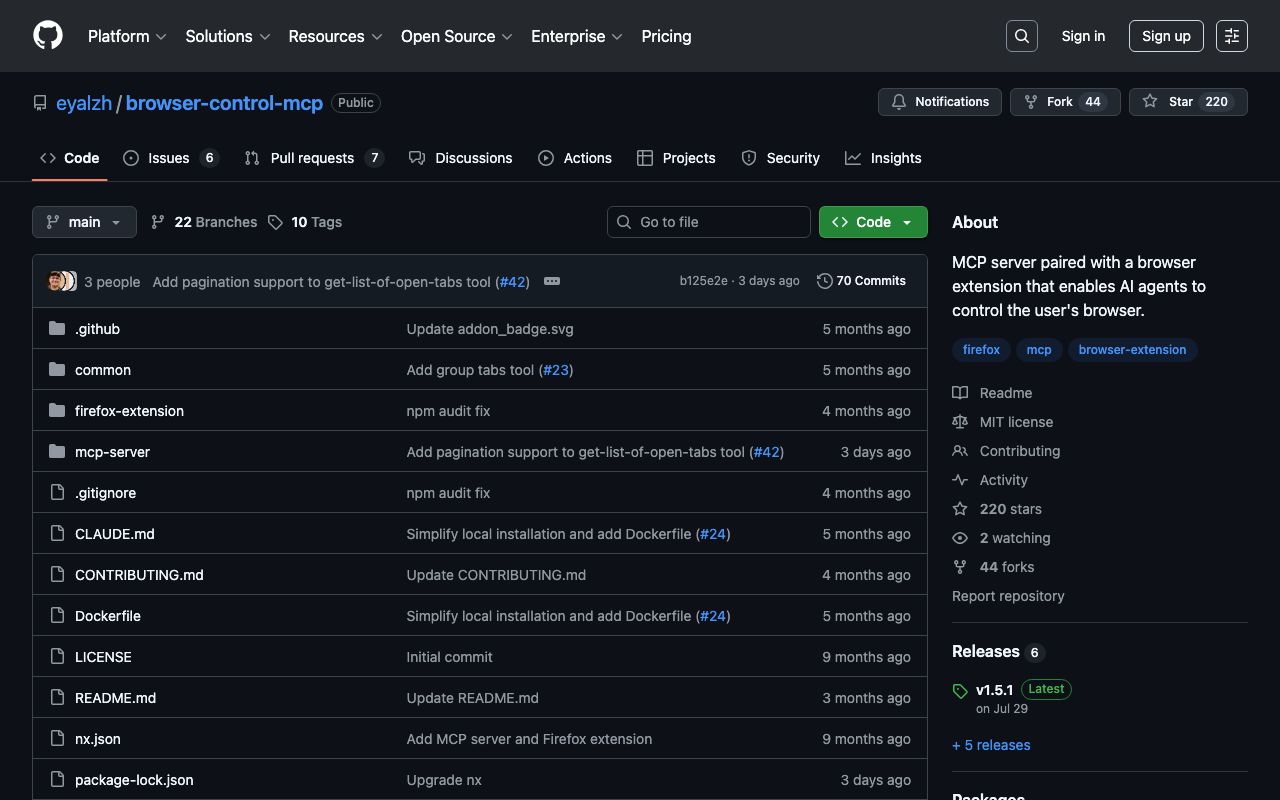Viewport: 1280px width, 800px height.
Task: Open the .github folder
Action: pos(97,329)
